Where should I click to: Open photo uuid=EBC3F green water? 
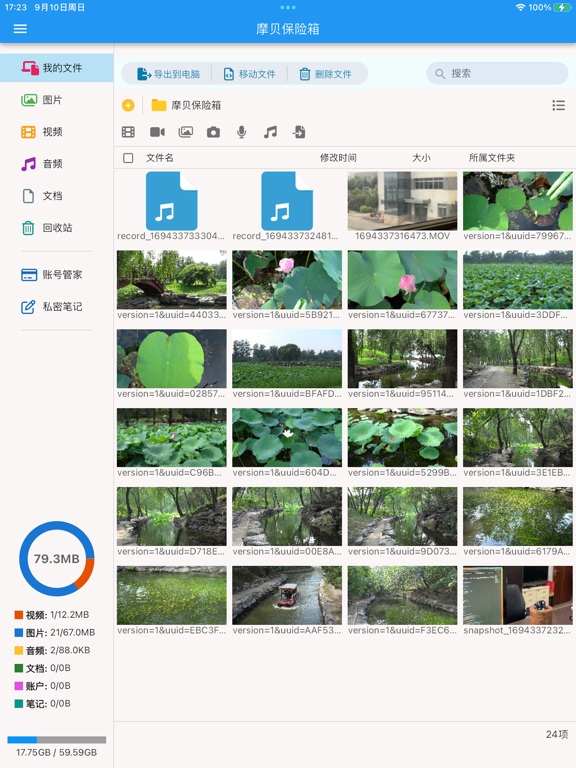[171, 600]
